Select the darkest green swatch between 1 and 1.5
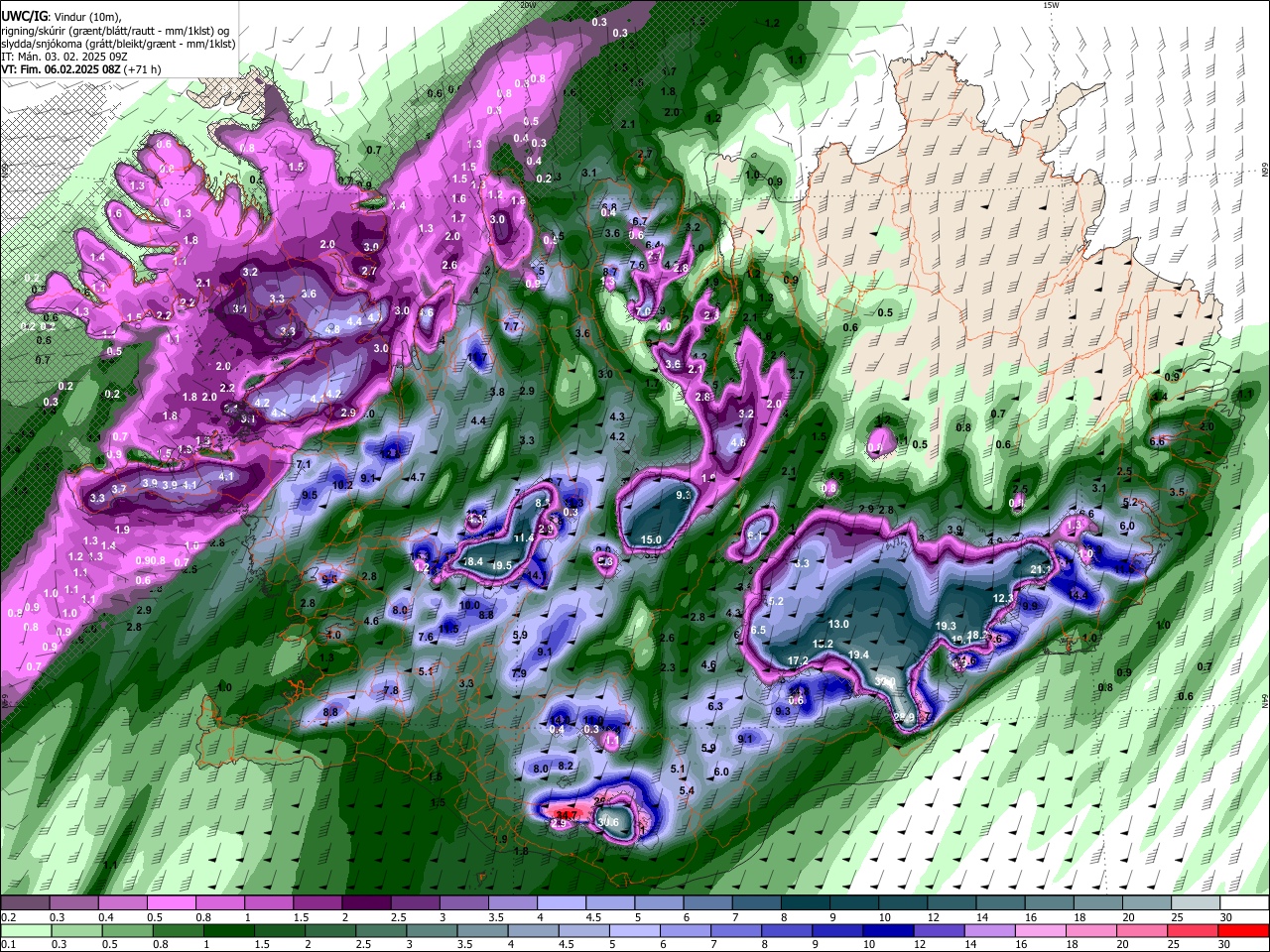The image size is (1270, 952). (x=229, y=930)
